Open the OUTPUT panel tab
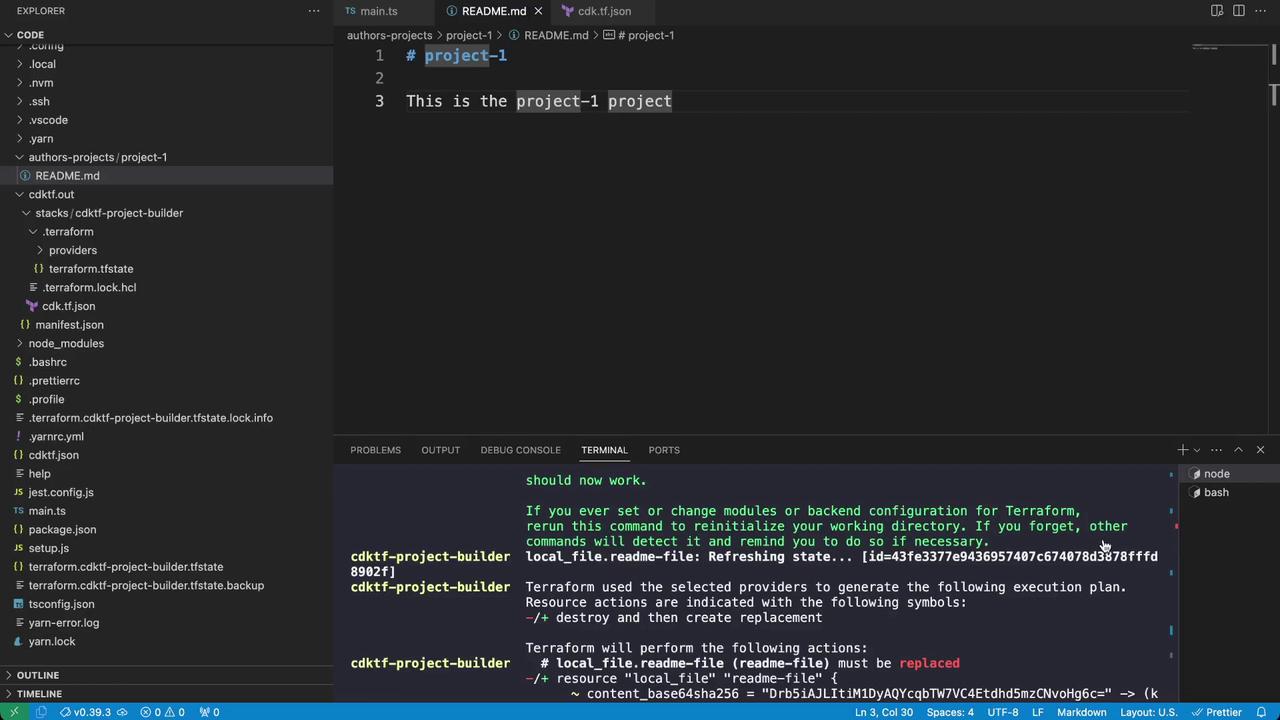The width and height of the screenshot is (1280, 720). 440,450
